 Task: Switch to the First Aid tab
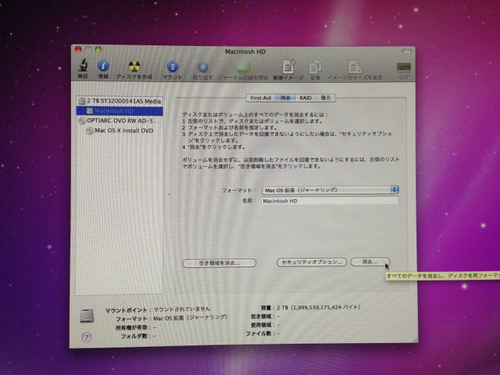pos(261,98)
